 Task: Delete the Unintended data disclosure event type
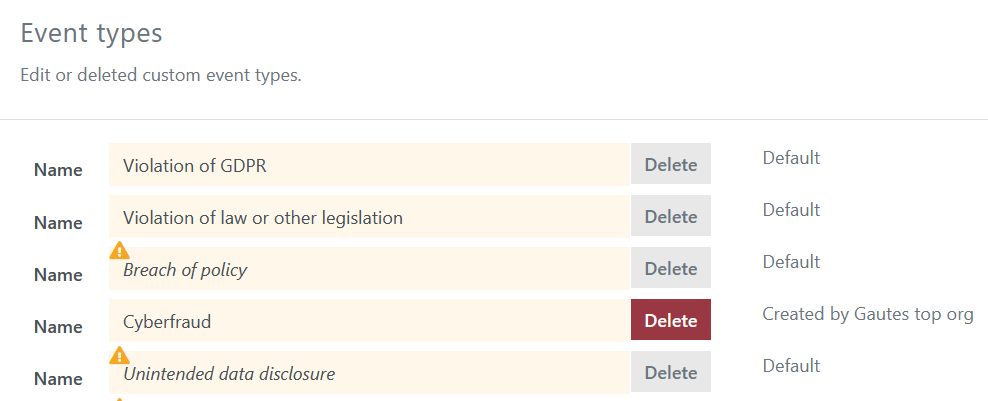click(x=670, y=373)
